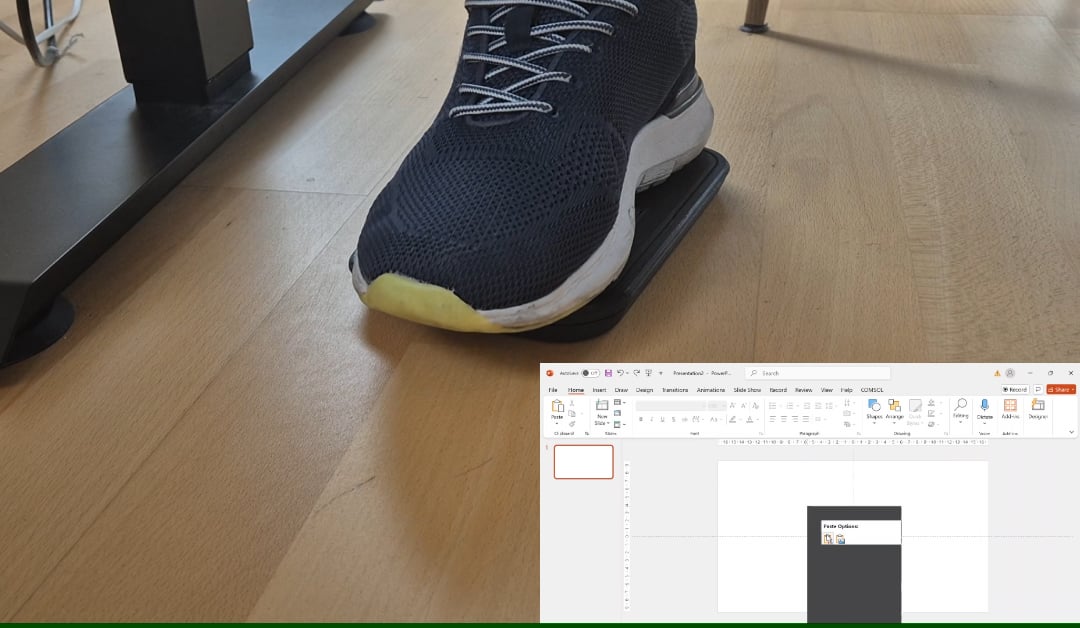Select the first slide thumbnail
This screenshot has width=1080, height=628.
click(x=583, y=461)
